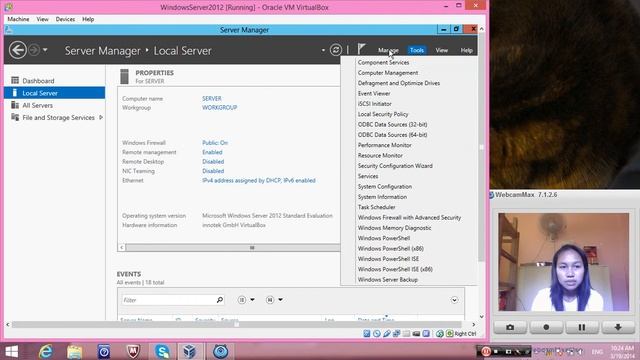
Task: Click the WORKGROUP link
Action: [x=220, y=108]
